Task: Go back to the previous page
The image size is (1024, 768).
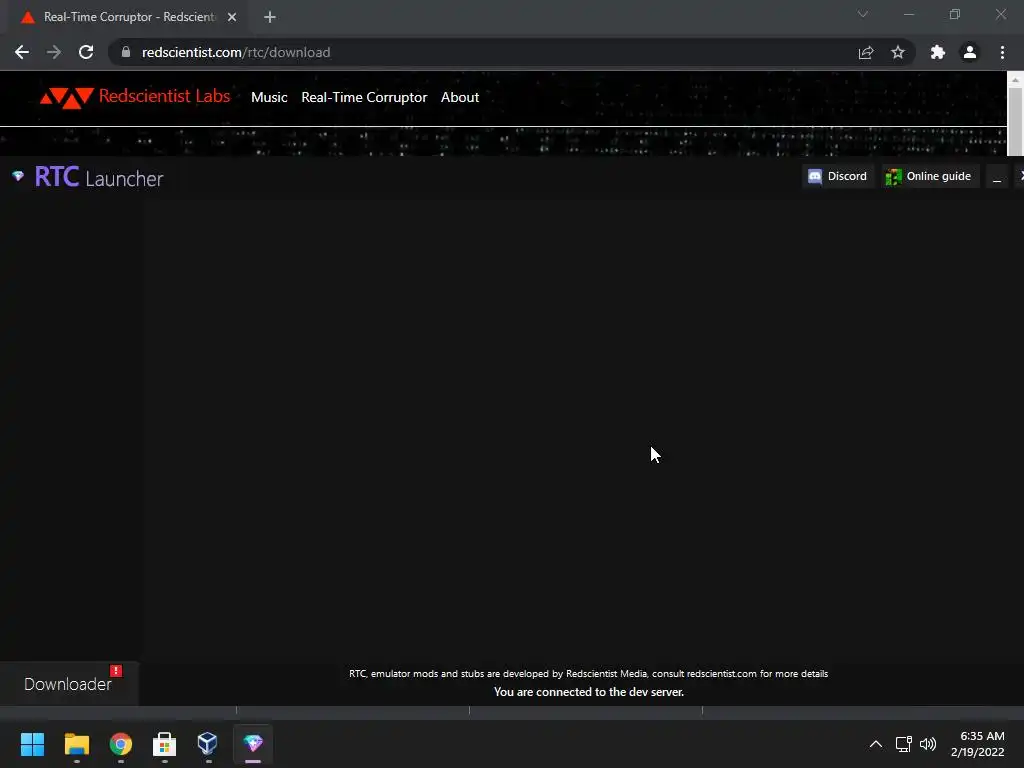Action: 22,52
